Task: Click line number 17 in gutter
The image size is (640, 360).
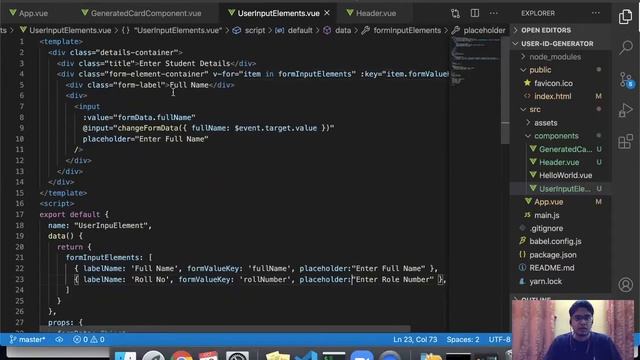Action: click(20, 214)
